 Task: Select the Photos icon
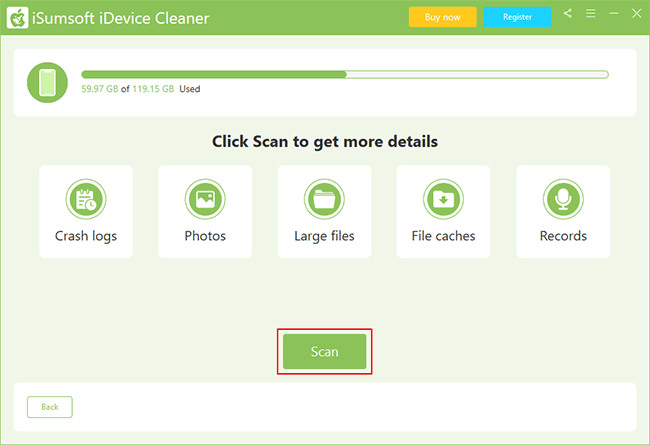point(205,199)
